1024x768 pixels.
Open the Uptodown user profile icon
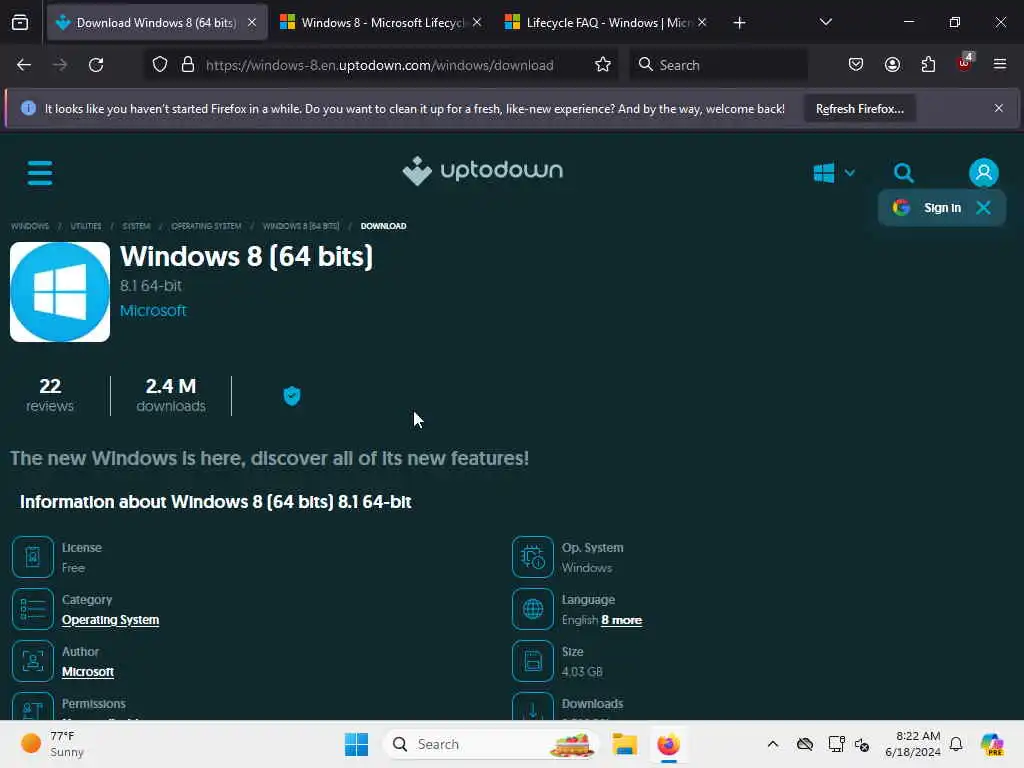point(984,173)
